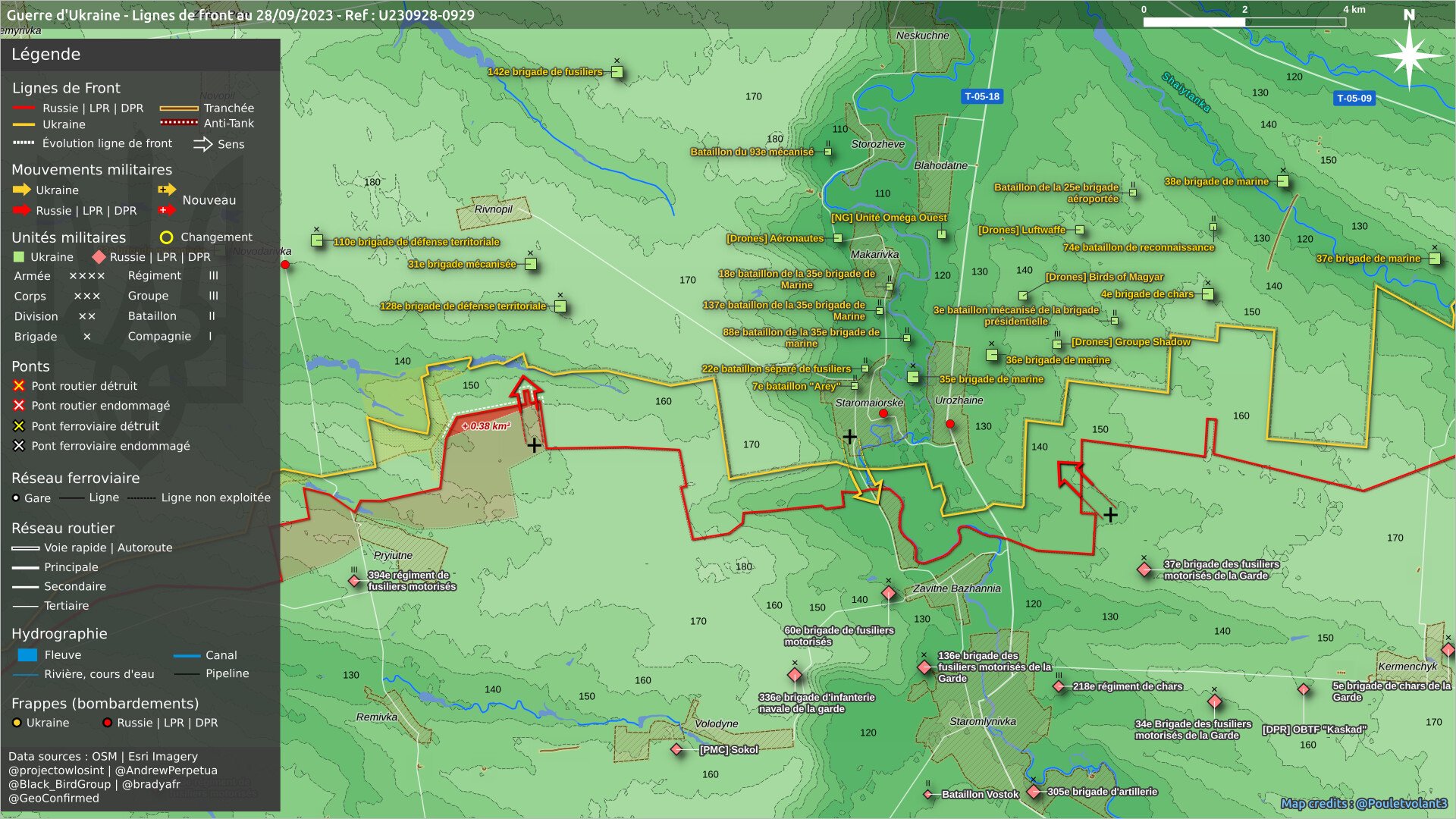This screenshot has width=1456, height=819.
Task: Click the red strike dot at Novodarivka
Action: (x=285, y=265)
